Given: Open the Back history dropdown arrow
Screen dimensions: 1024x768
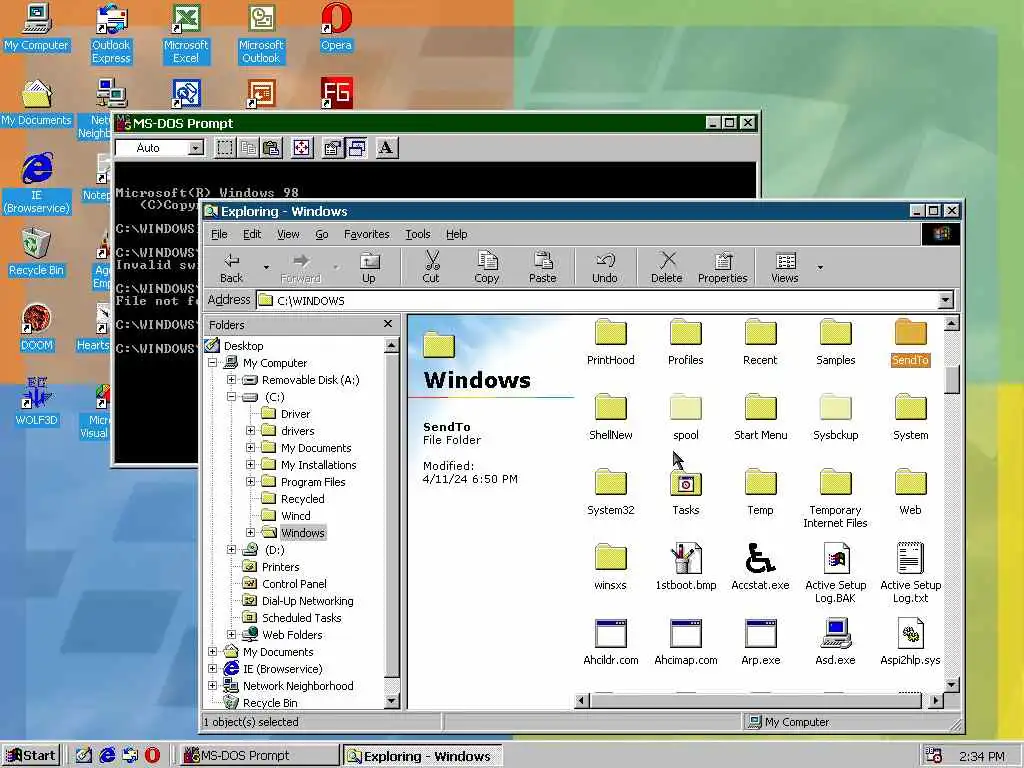Looking at the screenshot, I should [266, 268].
